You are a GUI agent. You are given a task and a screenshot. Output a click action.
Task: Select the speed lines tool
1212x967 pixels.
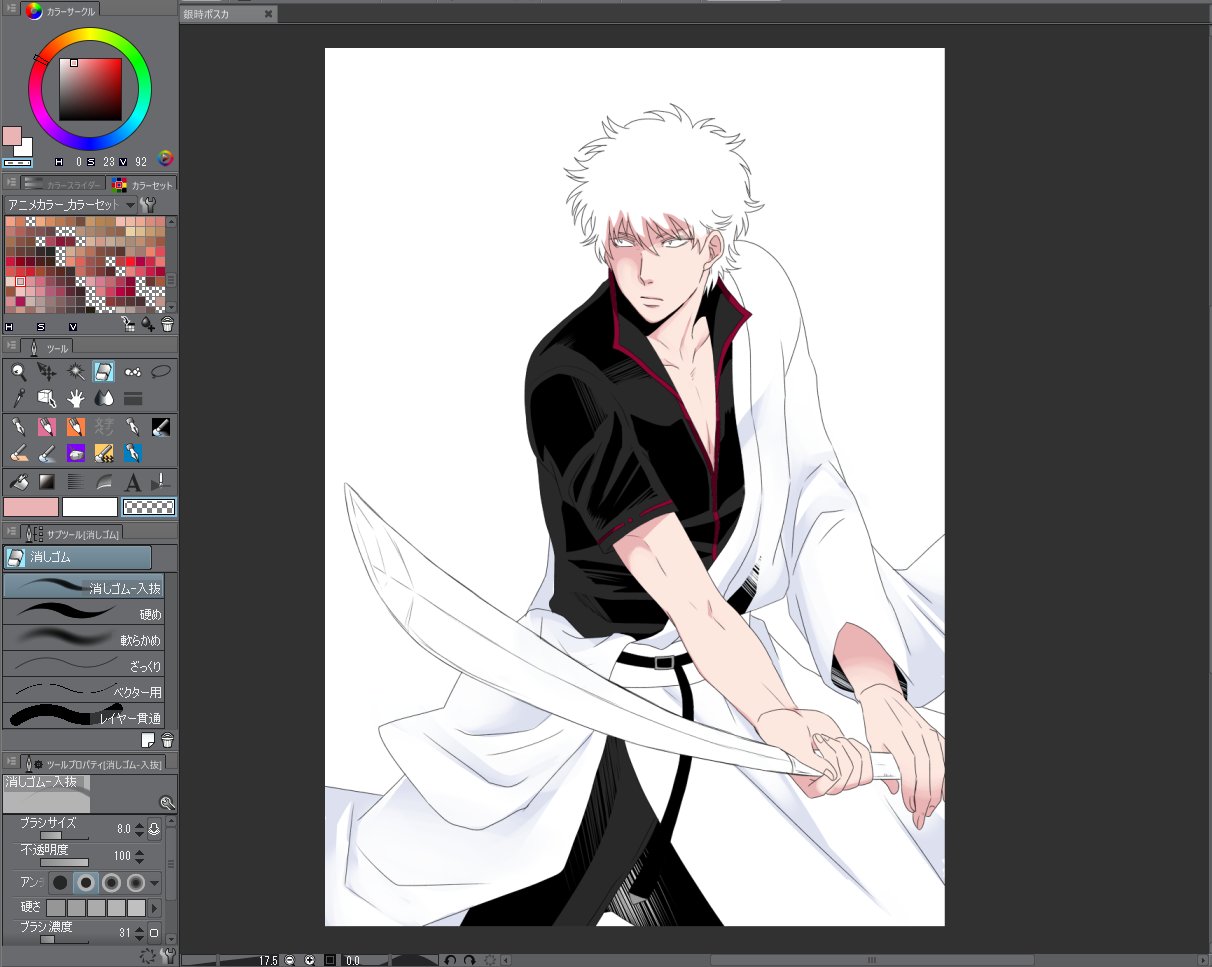[75, 482]
